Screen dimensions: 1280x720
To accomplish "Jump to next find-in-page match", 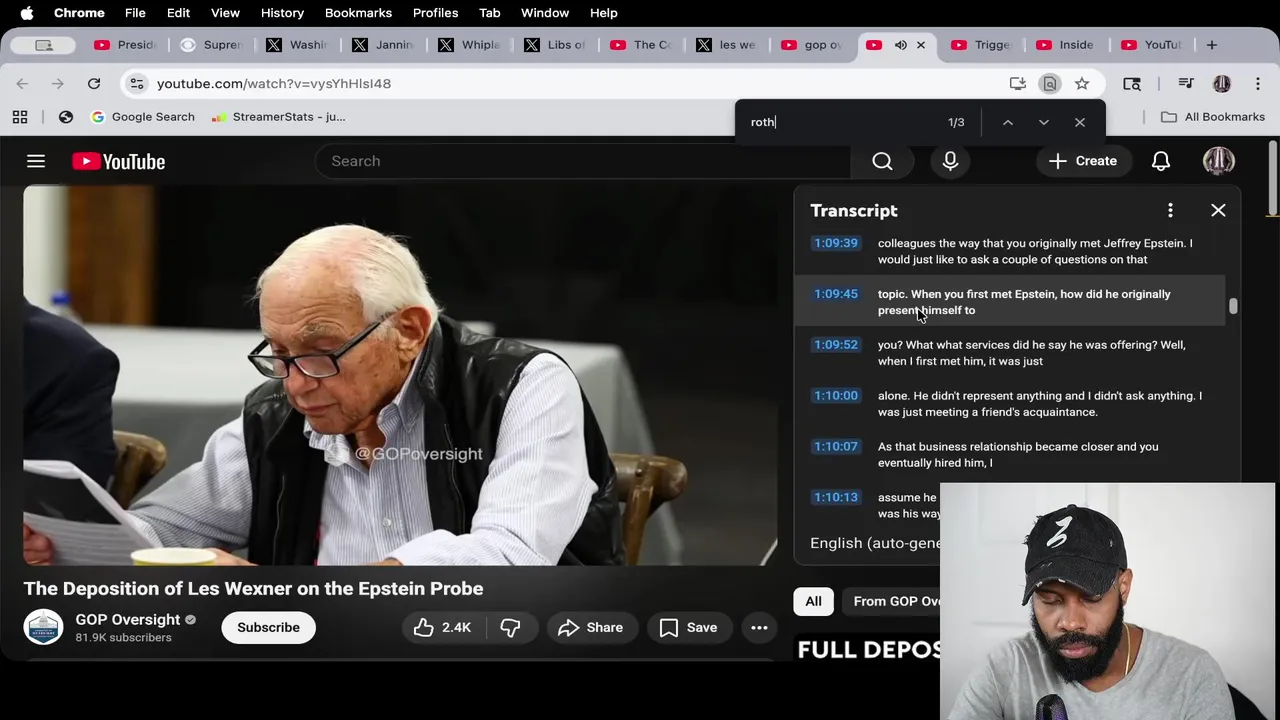I will click(1044, 122).
